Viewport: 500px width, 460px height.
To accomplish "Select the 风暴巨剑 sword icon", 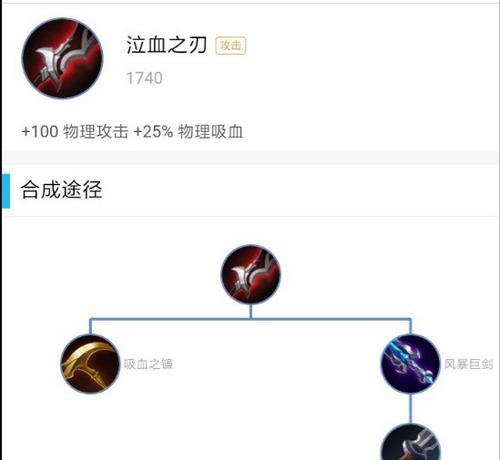I will pyautogui.click(x=411, y=364).
